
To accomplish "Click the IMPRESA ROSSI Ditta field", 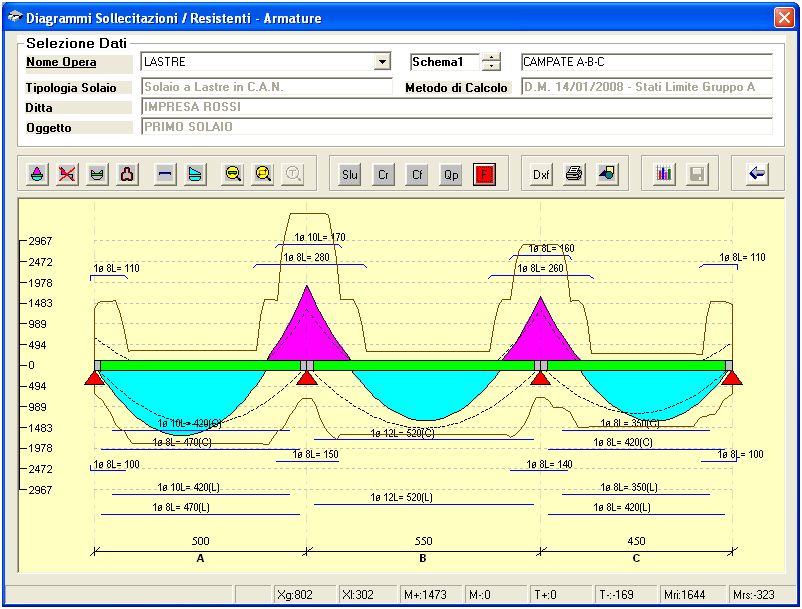I will [457, 107].
